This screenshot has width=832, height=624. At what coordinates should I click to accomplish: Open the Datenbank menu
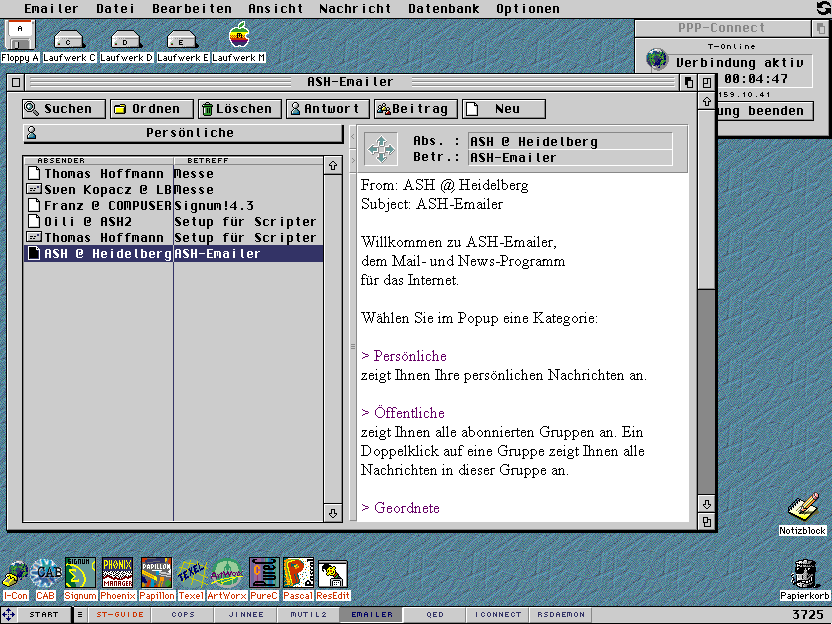[444, 8]
